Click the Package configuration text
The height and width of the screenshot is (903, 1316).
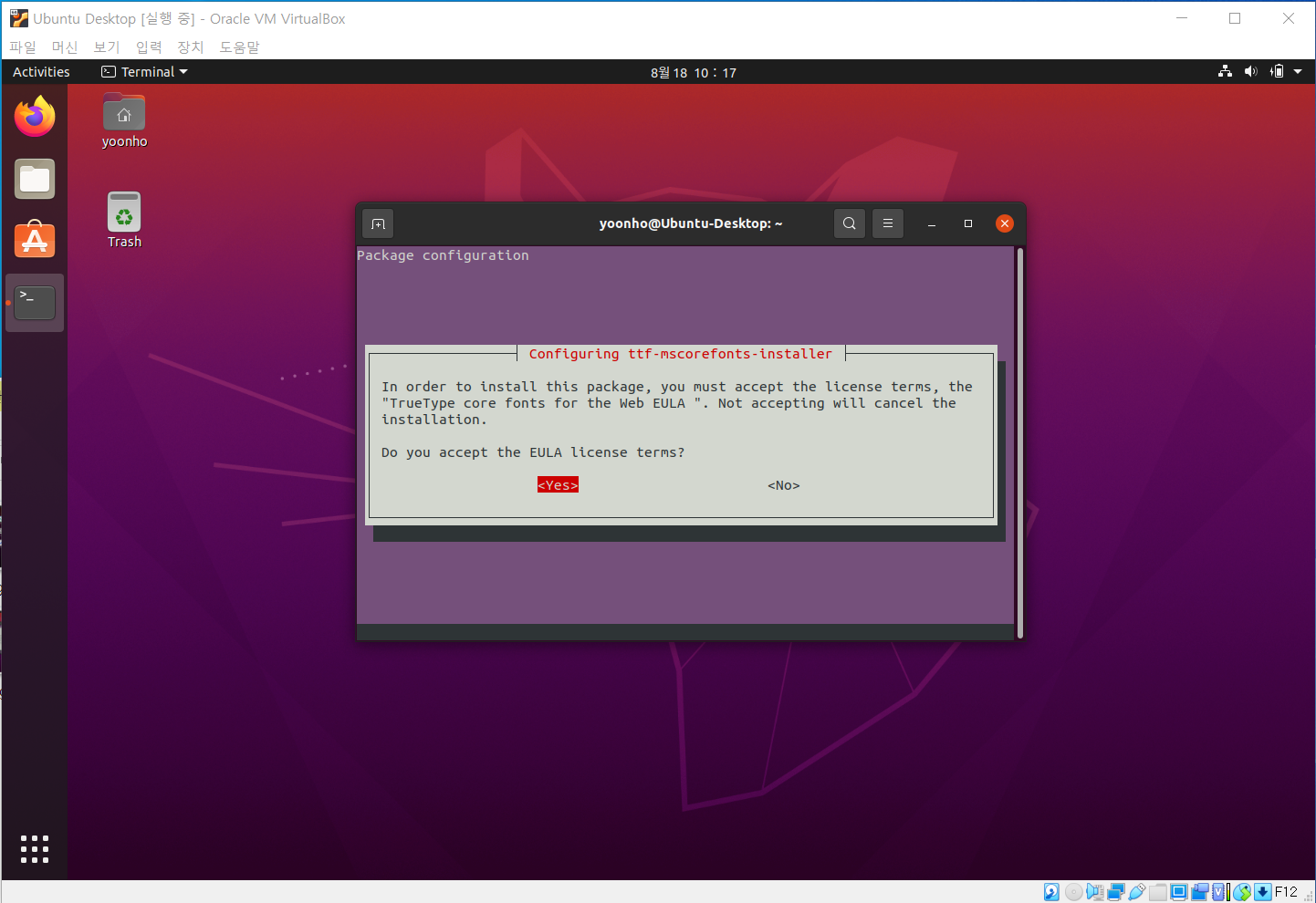(443, 255)
